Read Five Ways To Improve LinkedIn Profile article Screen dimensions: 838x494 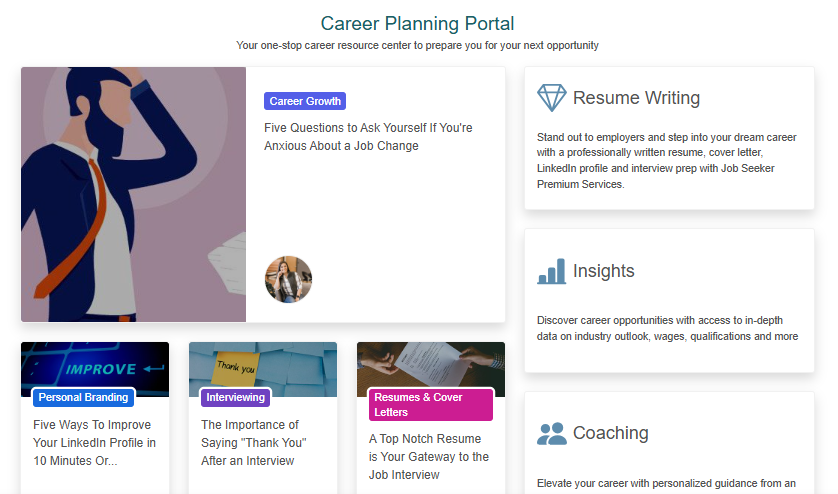[x=94, y=443]
